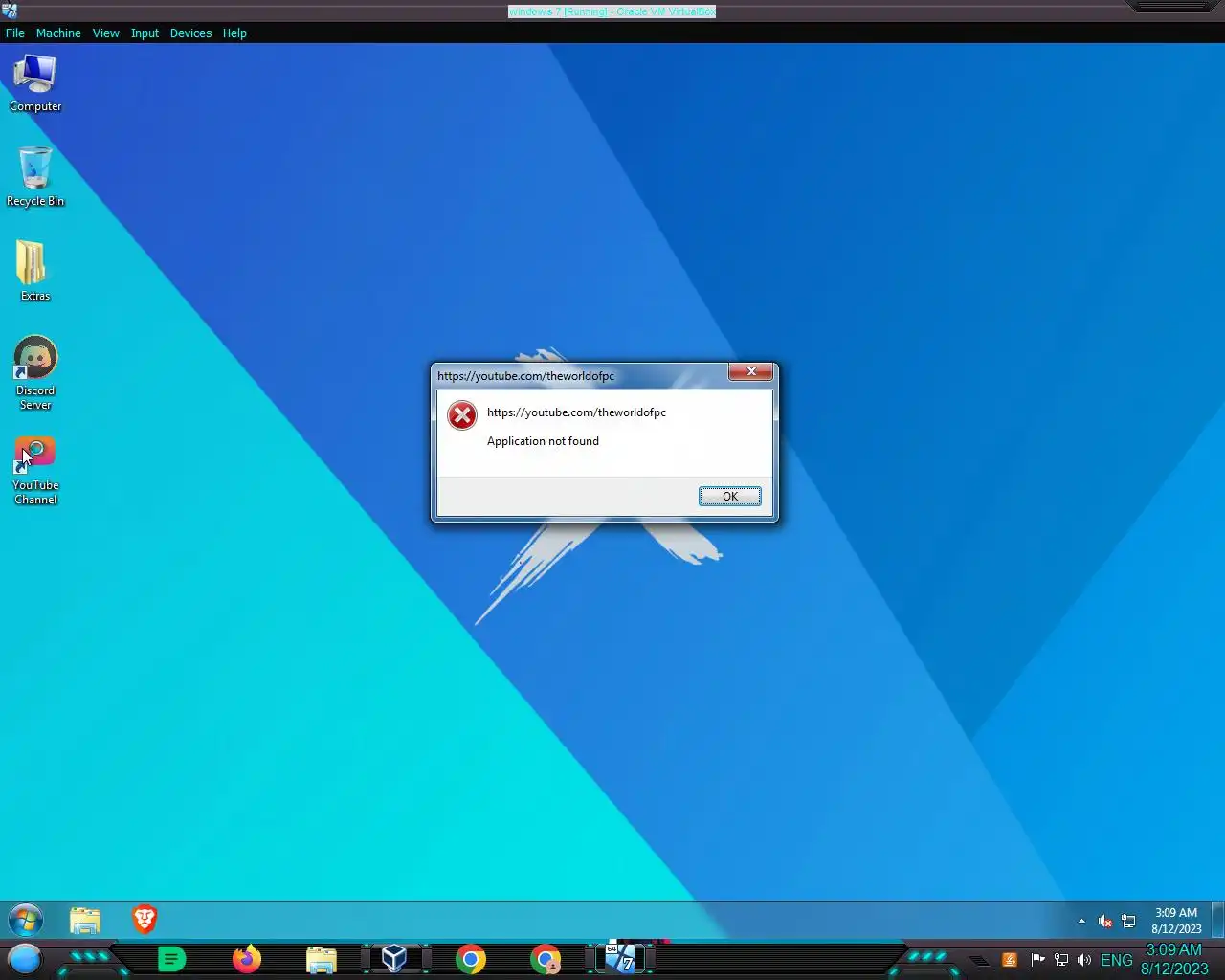Launch Brave browser from guest taskbar
This screenshot has width=1225, height=980.
tap(145, 920)
